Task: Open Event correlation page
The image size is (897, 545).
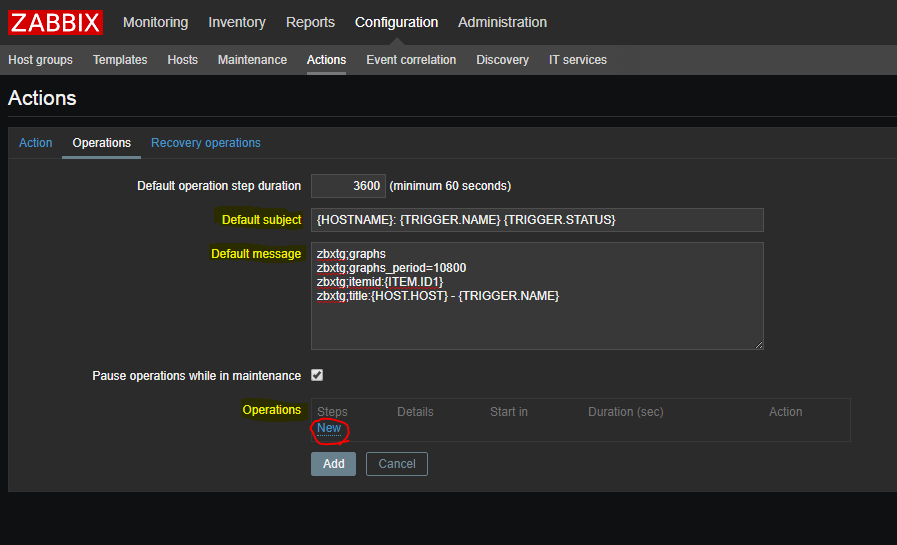Action: tap(411, 60)
